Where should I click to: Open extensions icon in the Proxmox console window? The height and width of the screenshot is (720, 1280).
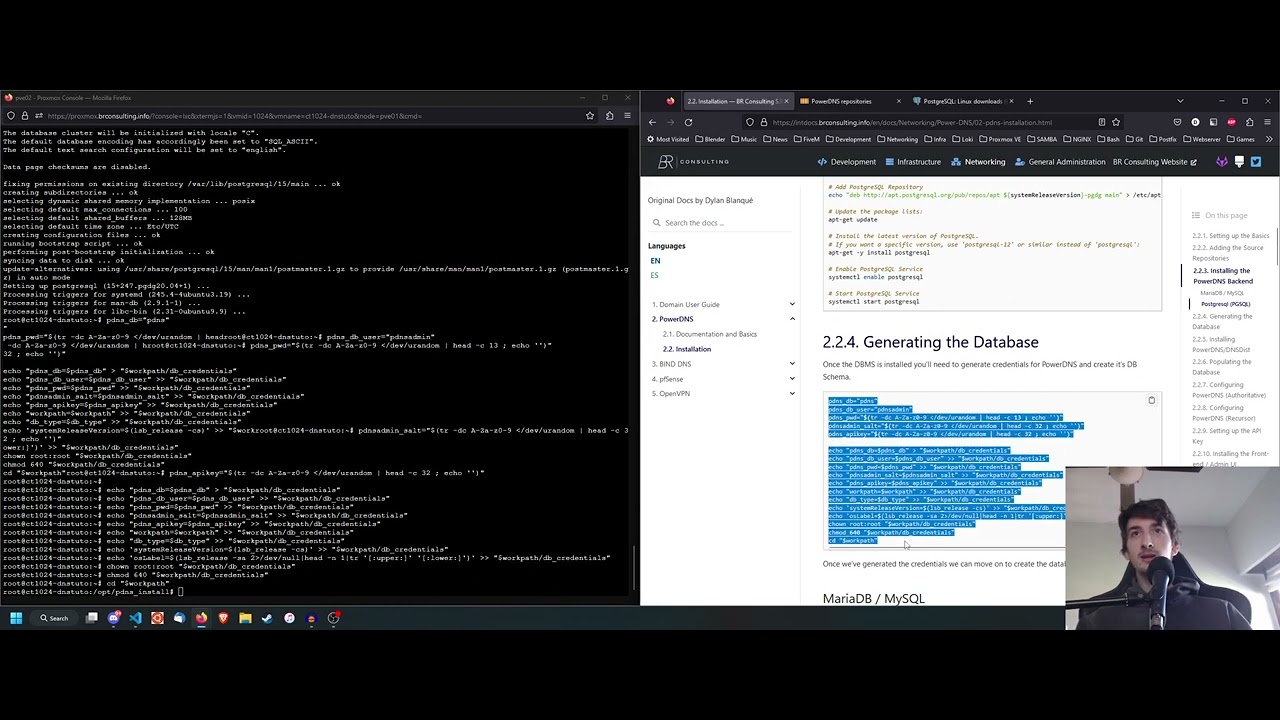click(x=609, y=116)
